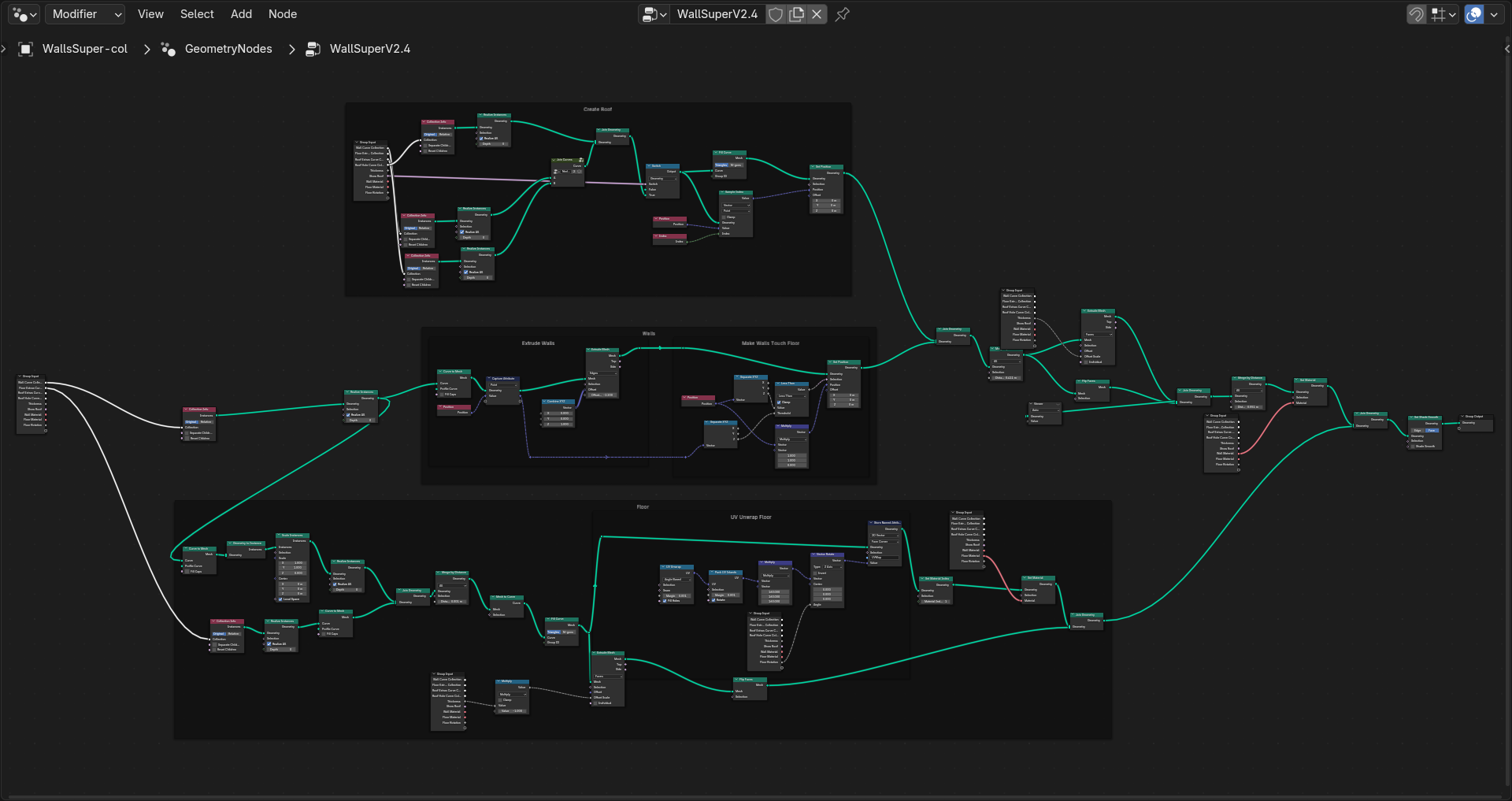
Task: Select the Extrude Walls frame label
Action: click(x=538, y=343)
